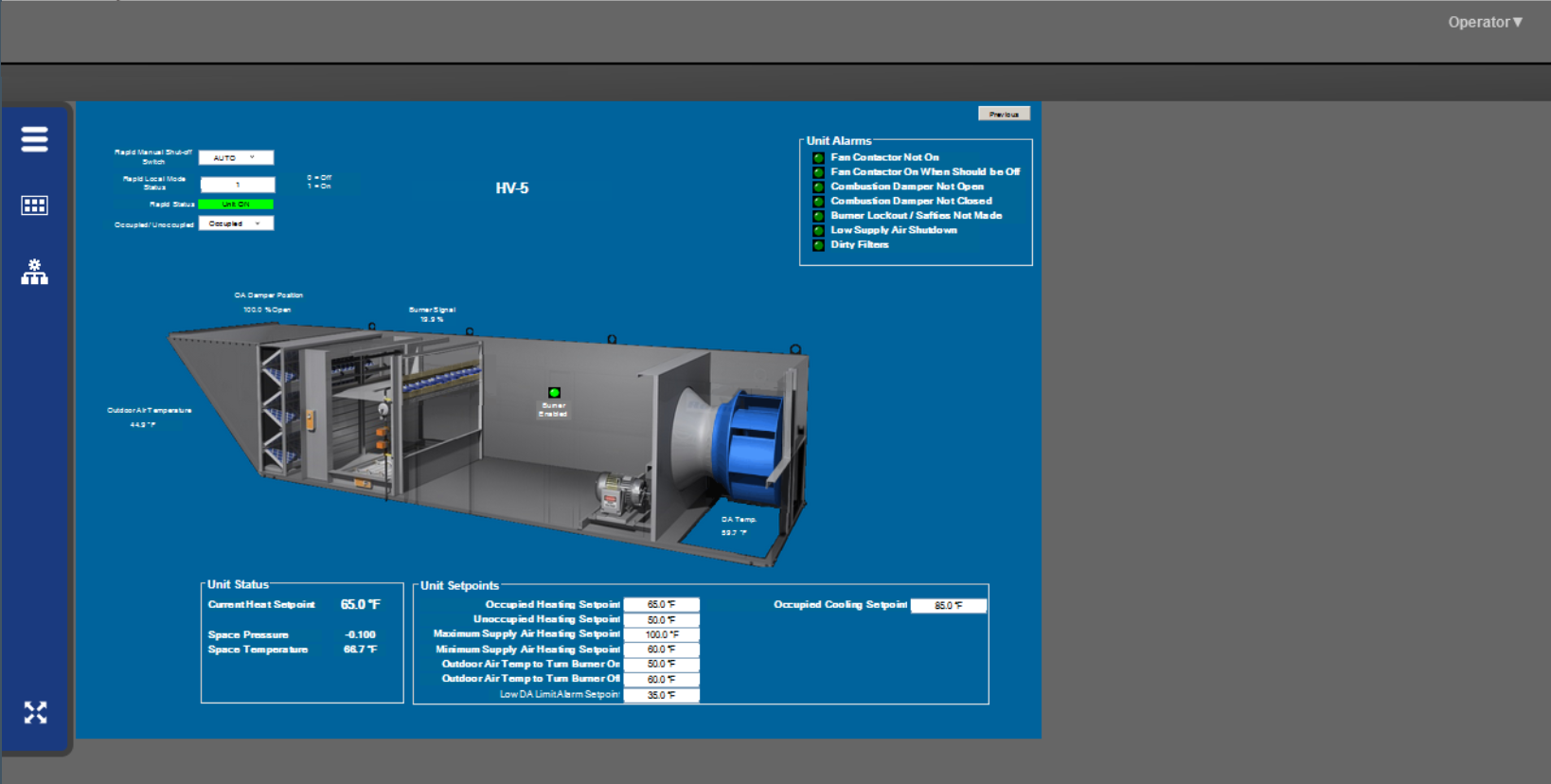
Task: Click the Rapid Manual Shut-off Switch label
Action: point(153,157)
